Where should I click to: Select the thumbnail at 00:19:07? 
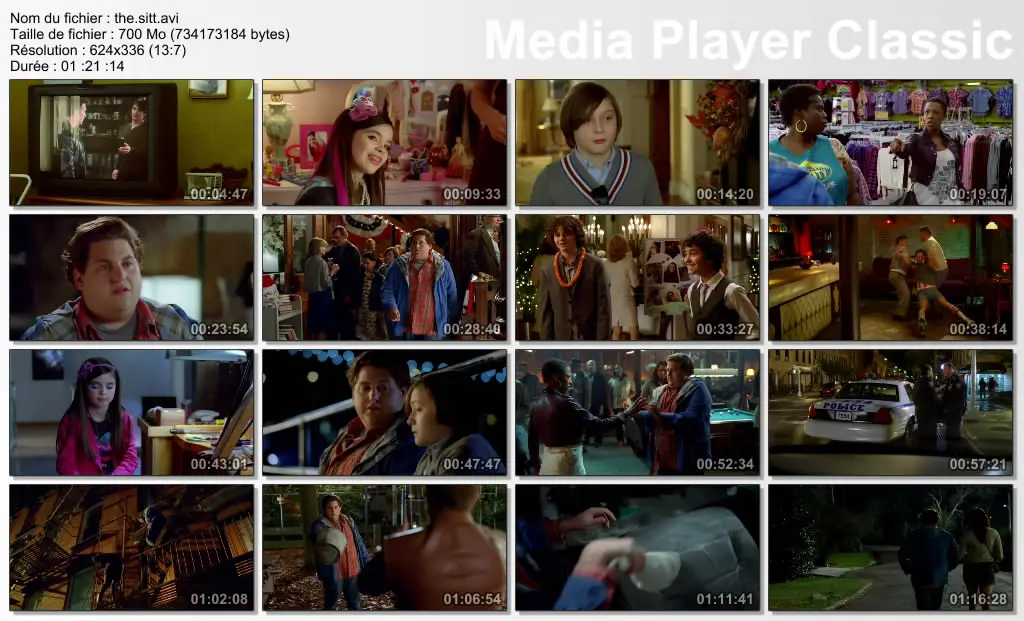[x=890, y=142]
